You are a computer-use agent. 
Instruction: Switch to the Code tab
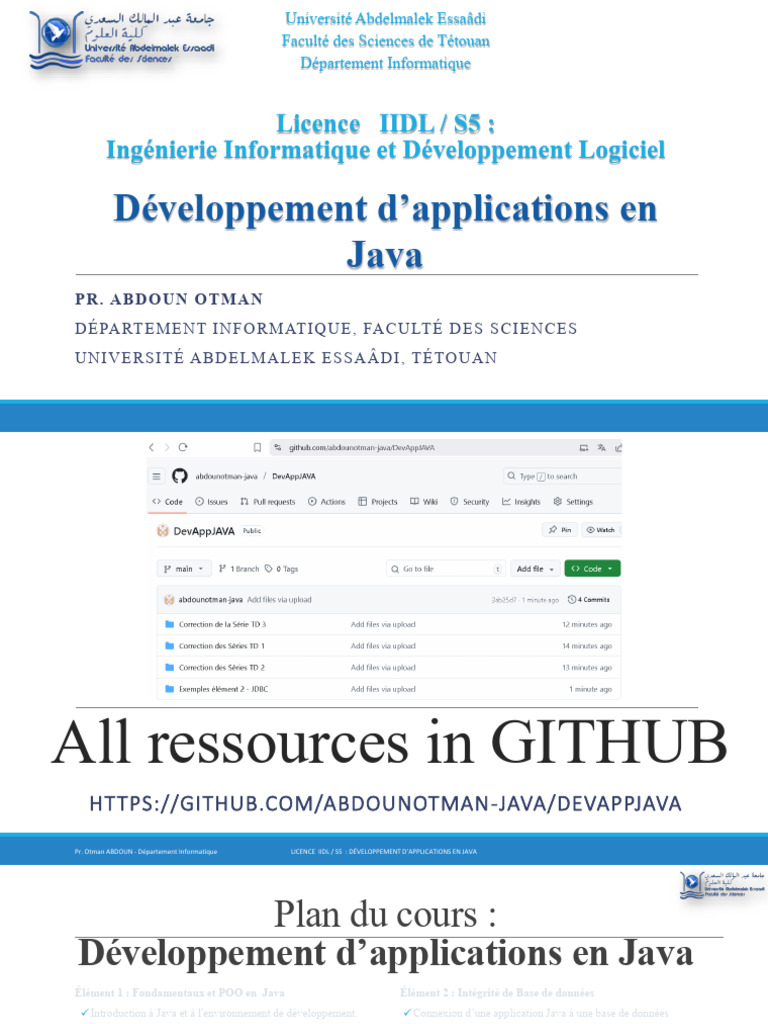pos(167,502)
